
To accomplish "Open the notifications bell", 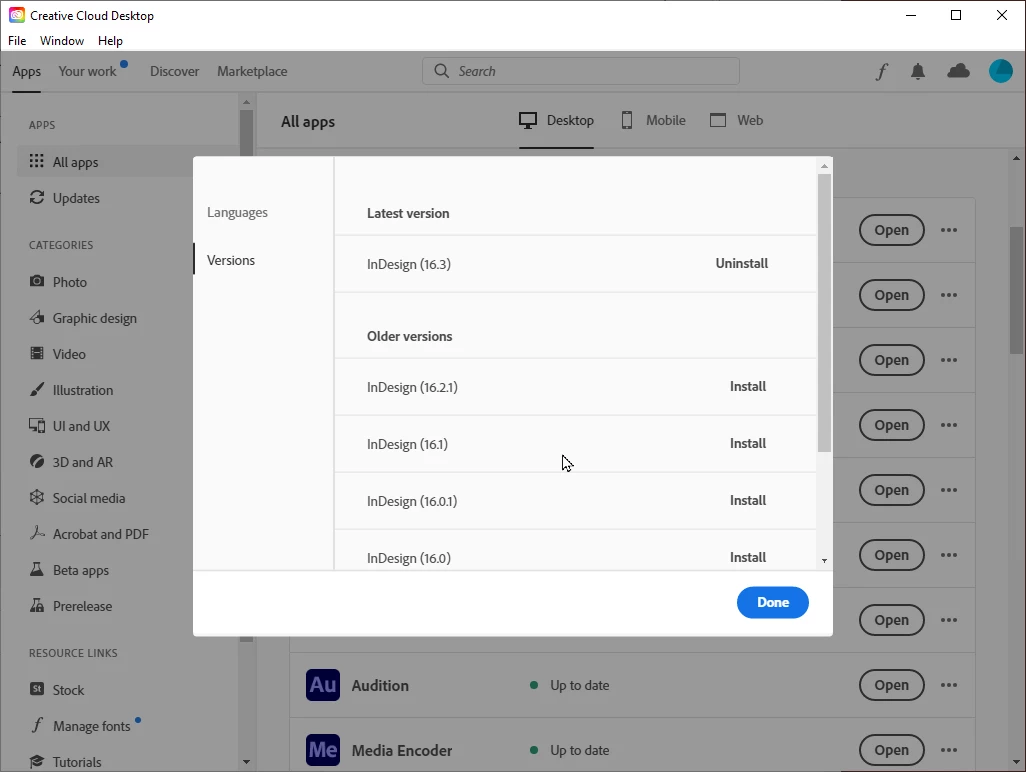I will click(918, 71).
